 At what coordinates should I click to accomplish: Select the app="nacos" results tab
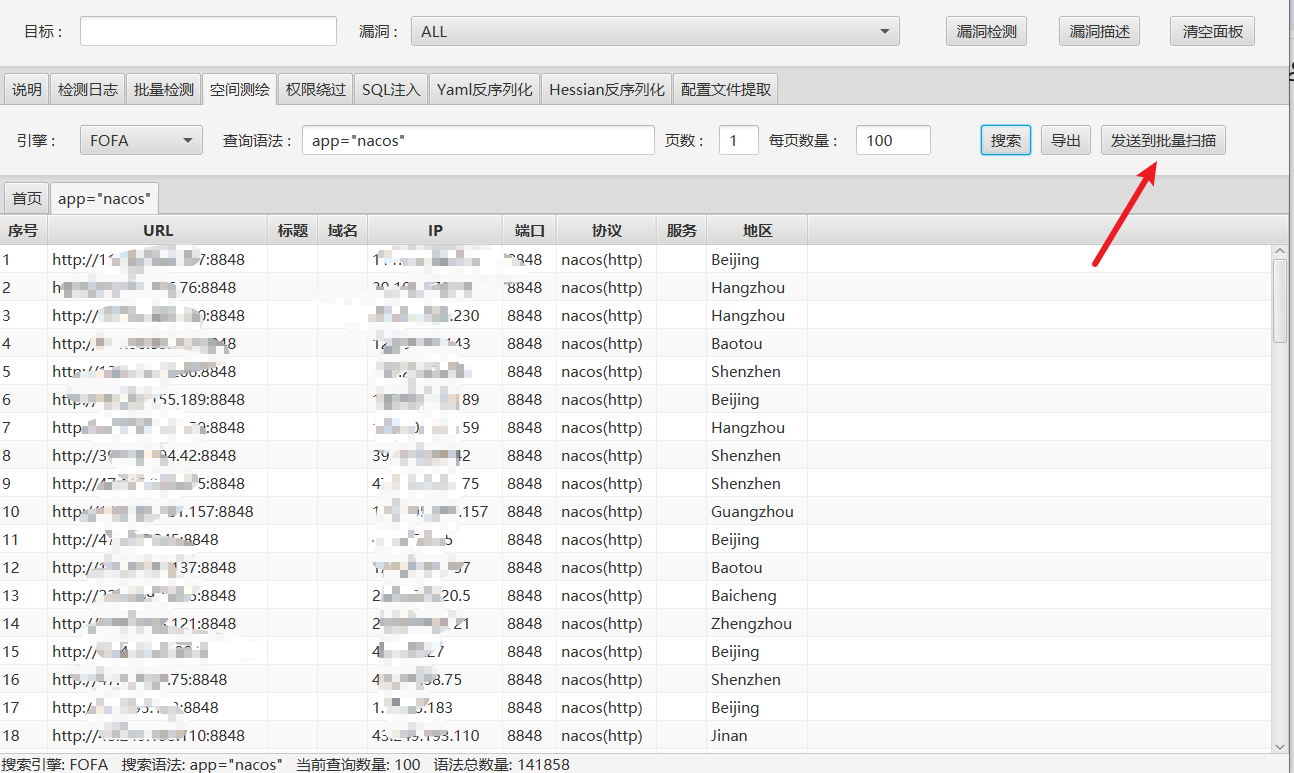[104, 197]
